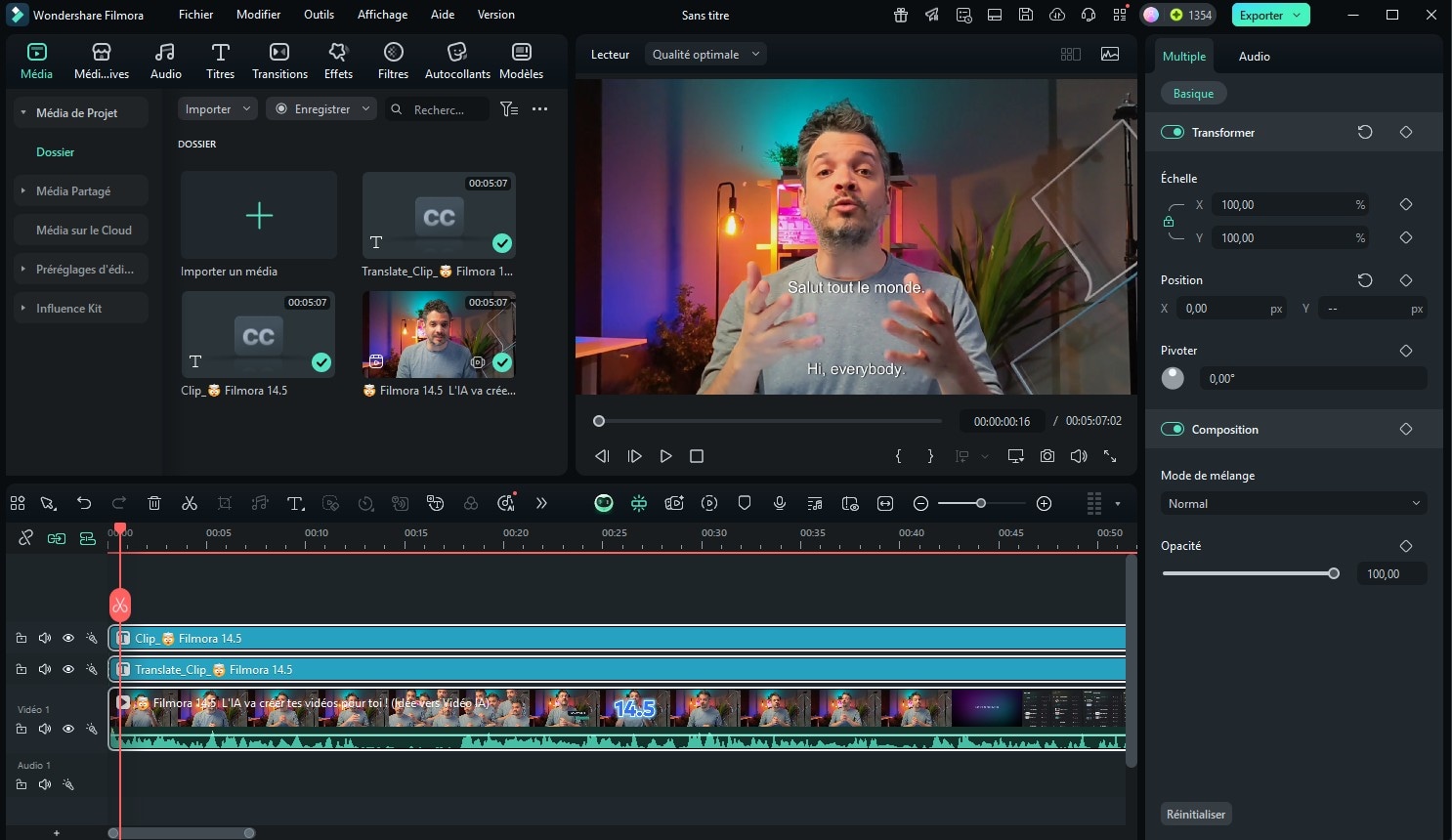Click the redo arrow in timeline toolbar
The height and width of the screenshot is (840, 1452).
click(x=119, y=503)
